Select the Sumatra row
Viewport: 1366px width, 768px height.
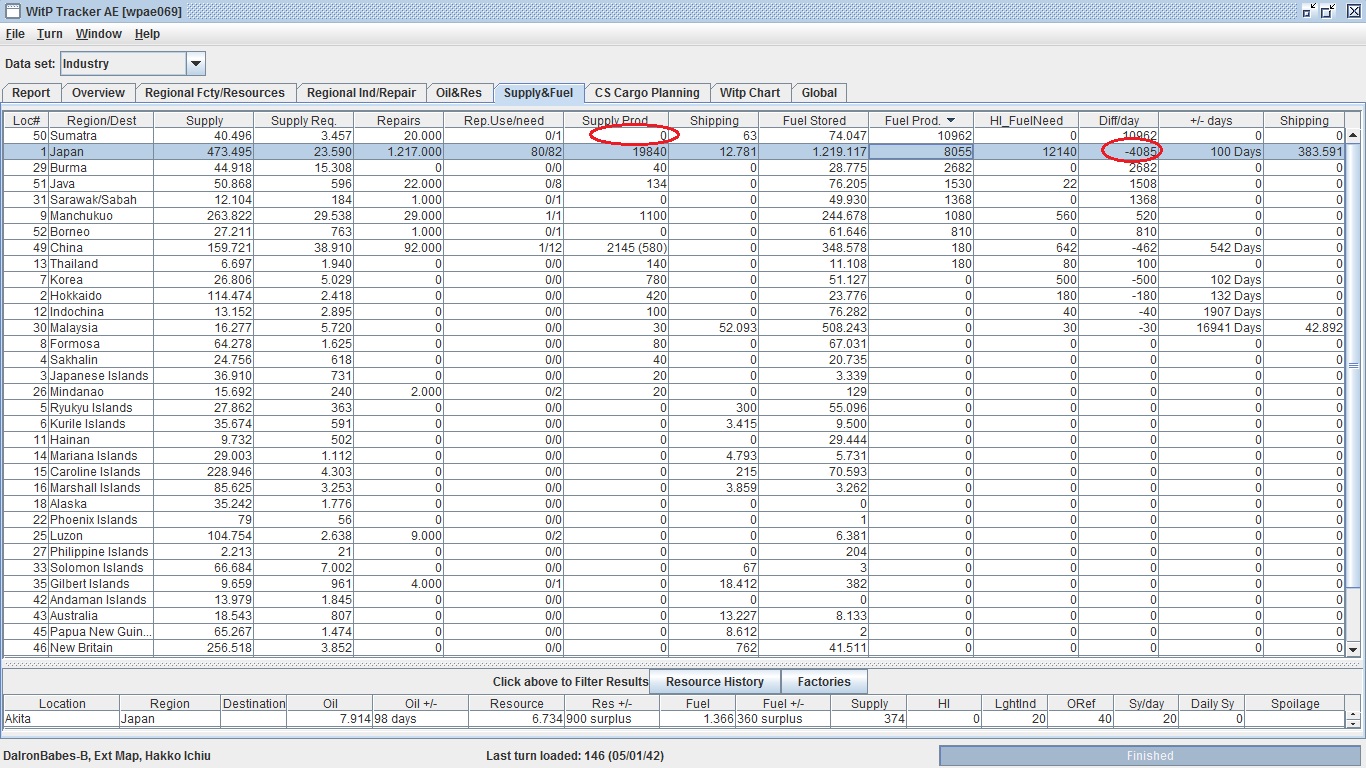[674, 136]
